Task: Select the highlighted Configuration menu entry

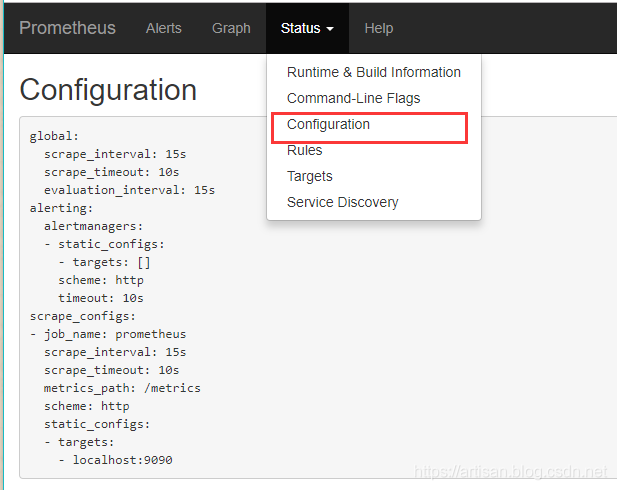Action: [328, 124]
